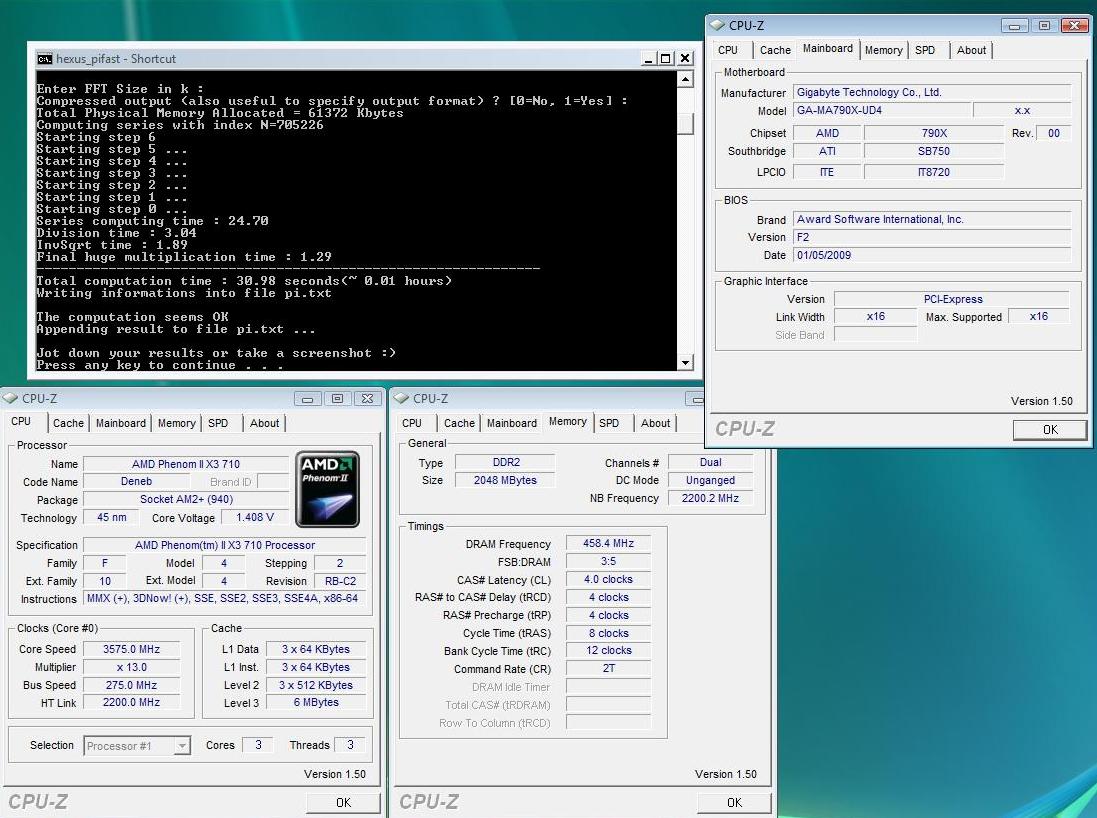Open About tab in Mainboard window
Screen dimensions: 1097x818
[x=972, y=50]
